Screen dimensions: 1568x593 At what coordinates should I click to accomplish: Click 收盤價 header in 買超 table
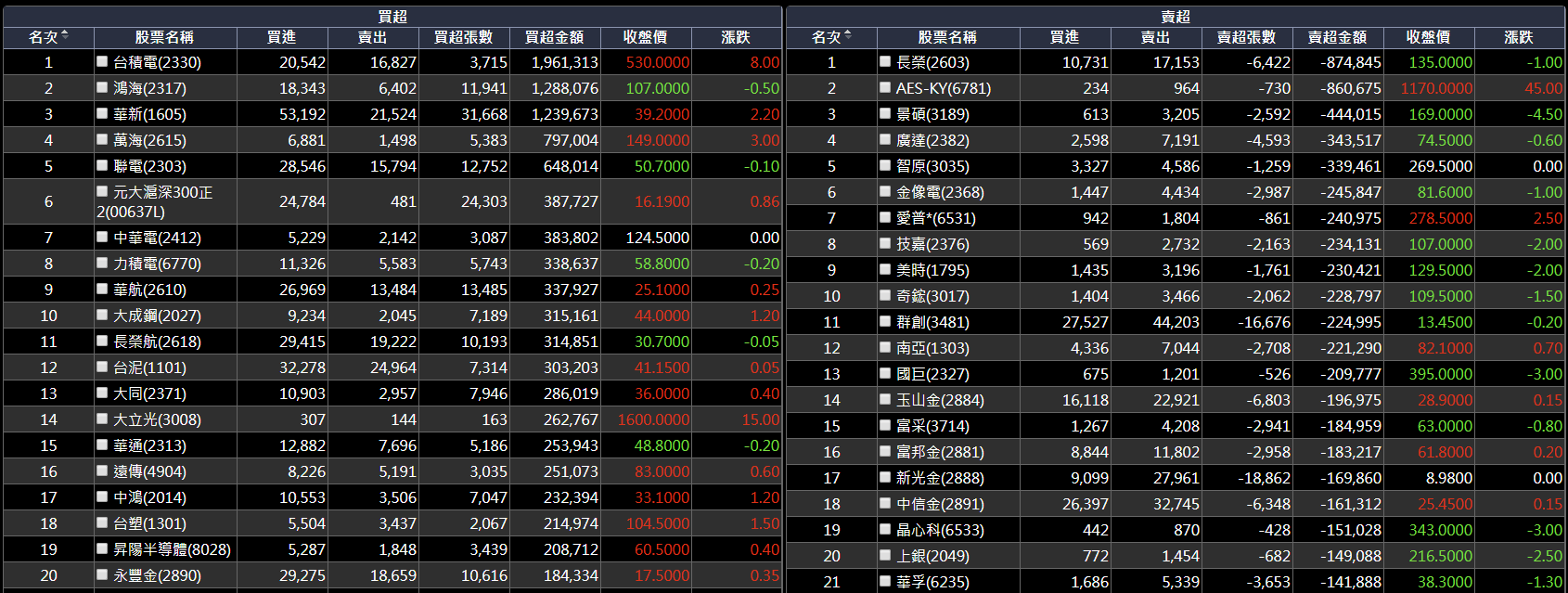pos(645,37)
